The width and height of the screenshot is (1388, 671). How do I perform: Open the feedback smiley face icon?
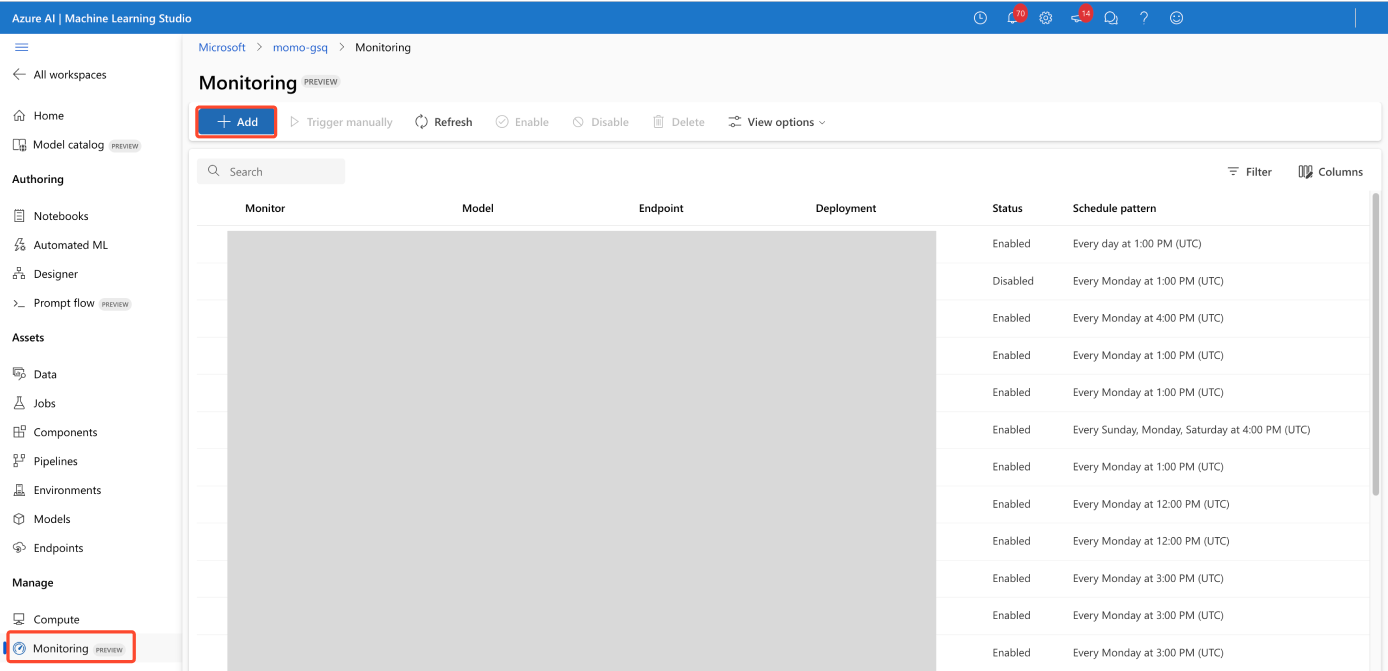1176,19
